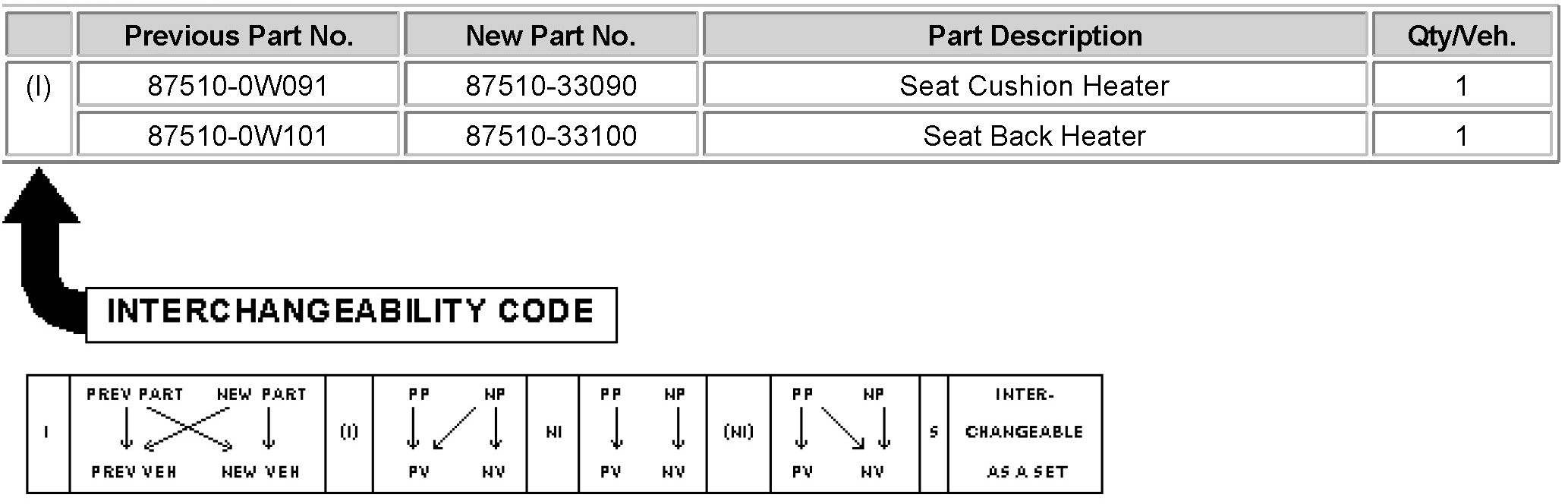This screenshot has width=1568, height=504.
Task: Click the INTERCHANGEABILITY CODE label box
Action: tap(351, 314)
